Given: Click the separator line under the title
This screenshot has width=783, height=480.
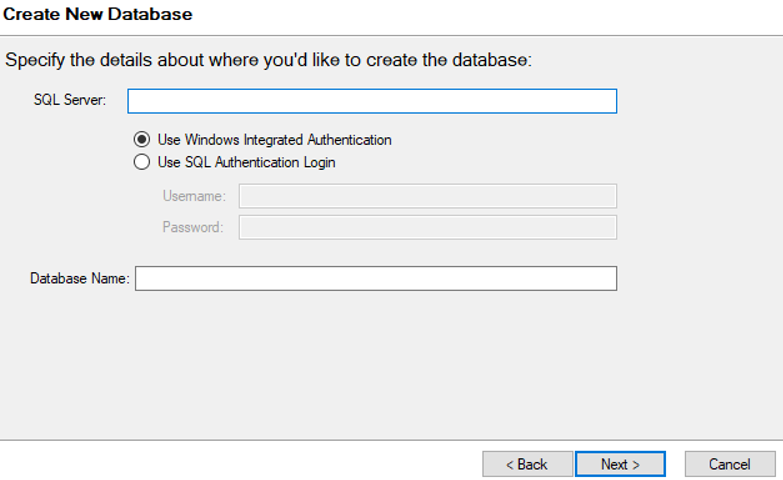Looking at the screenshot, I should pyautogui.click(x=391, y=36).
